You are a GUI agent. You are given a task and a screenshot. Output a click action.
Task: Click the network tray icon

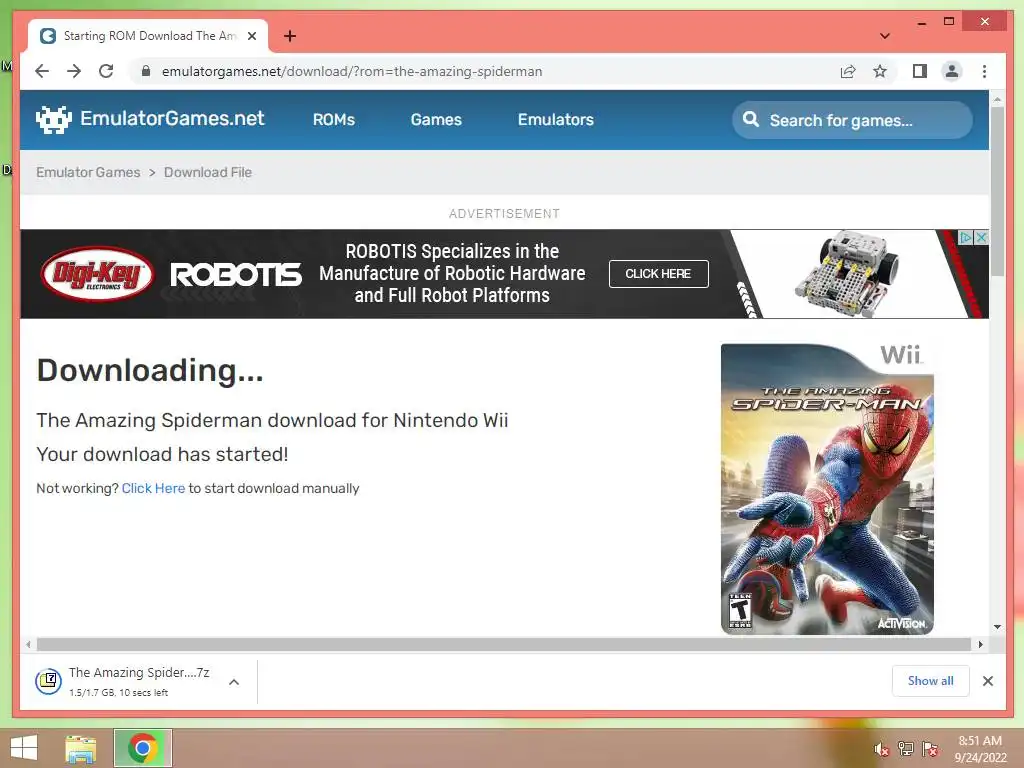[x=906, y=749]
